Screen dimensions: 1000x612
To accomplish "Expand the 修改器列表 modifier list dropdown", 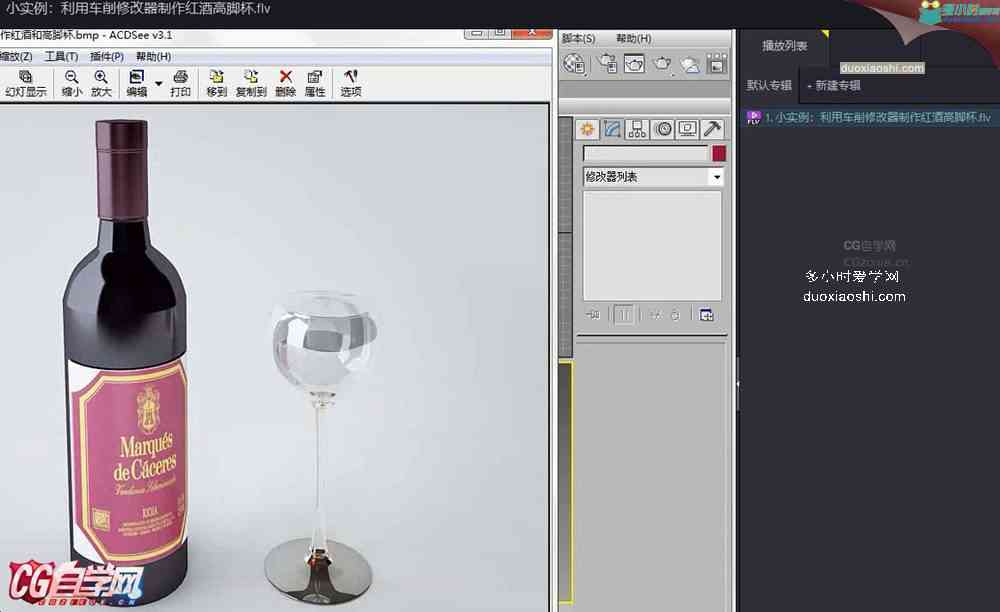I will 717,177.
